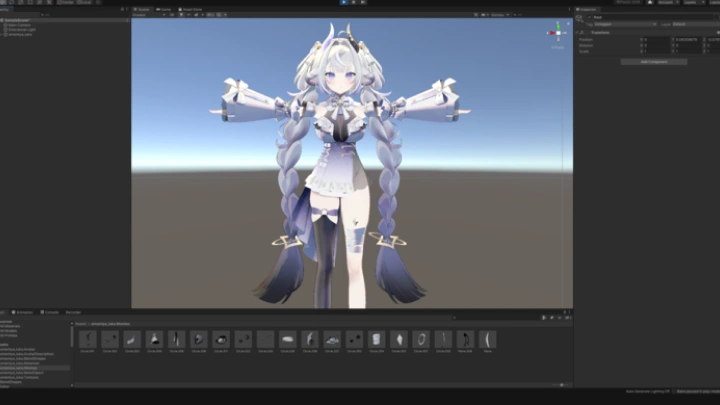Select Directional Light in Hierarchy
The height and width of the screenshot is (405, 720).
pyautogui.click(x=22, y=29)
